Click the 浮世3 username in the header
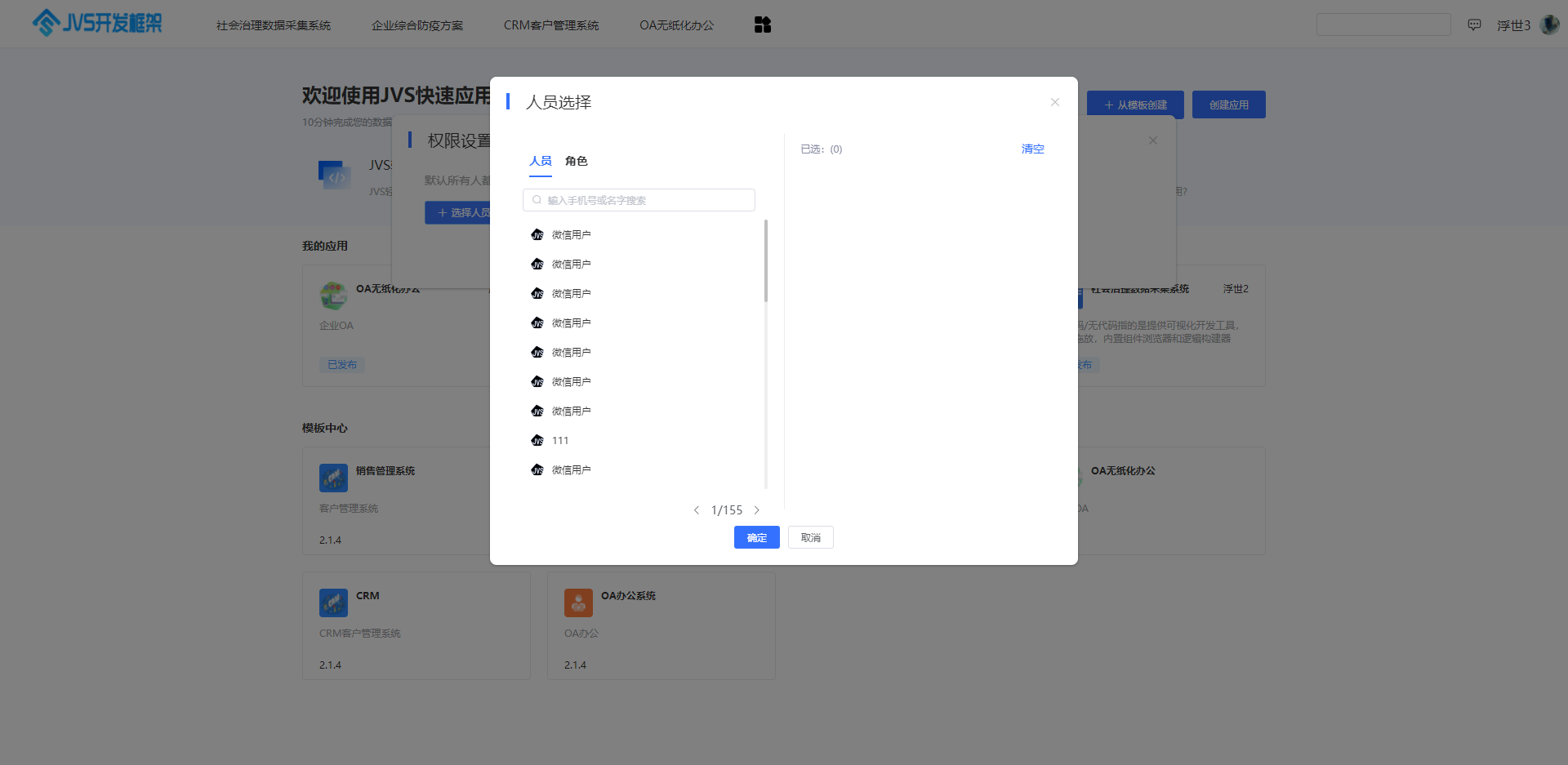This screenshot has width=1568, height=765. [x=1513, y=25]
